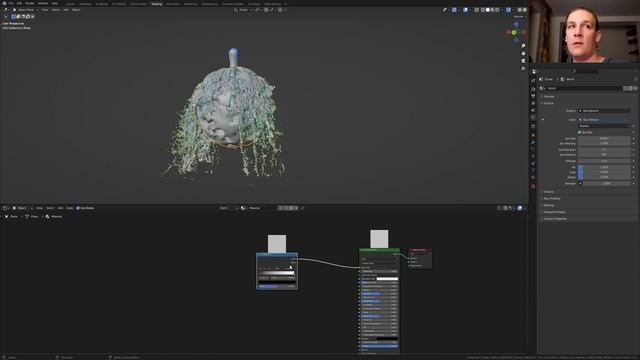Collapse the Surface panel
Image resolution: width=640 pixels, height=360 pixels.
point(548,103)
